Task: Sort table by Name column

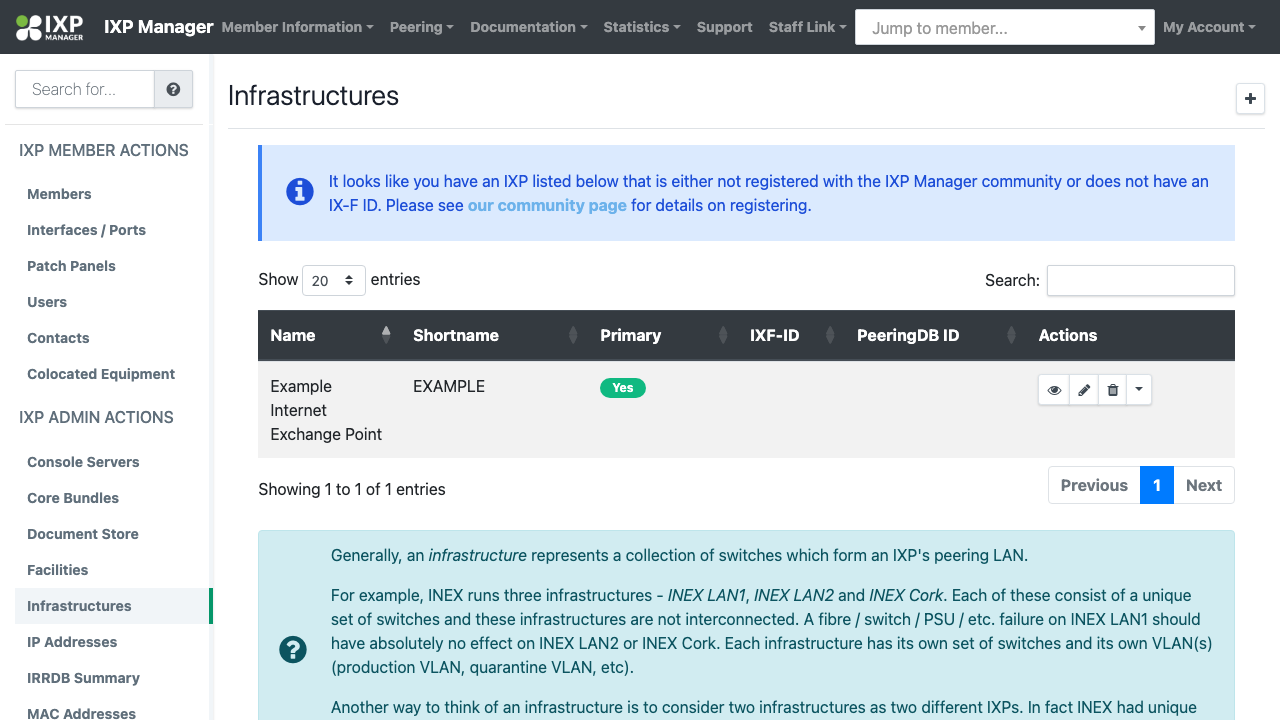Action: click(329, 335)
